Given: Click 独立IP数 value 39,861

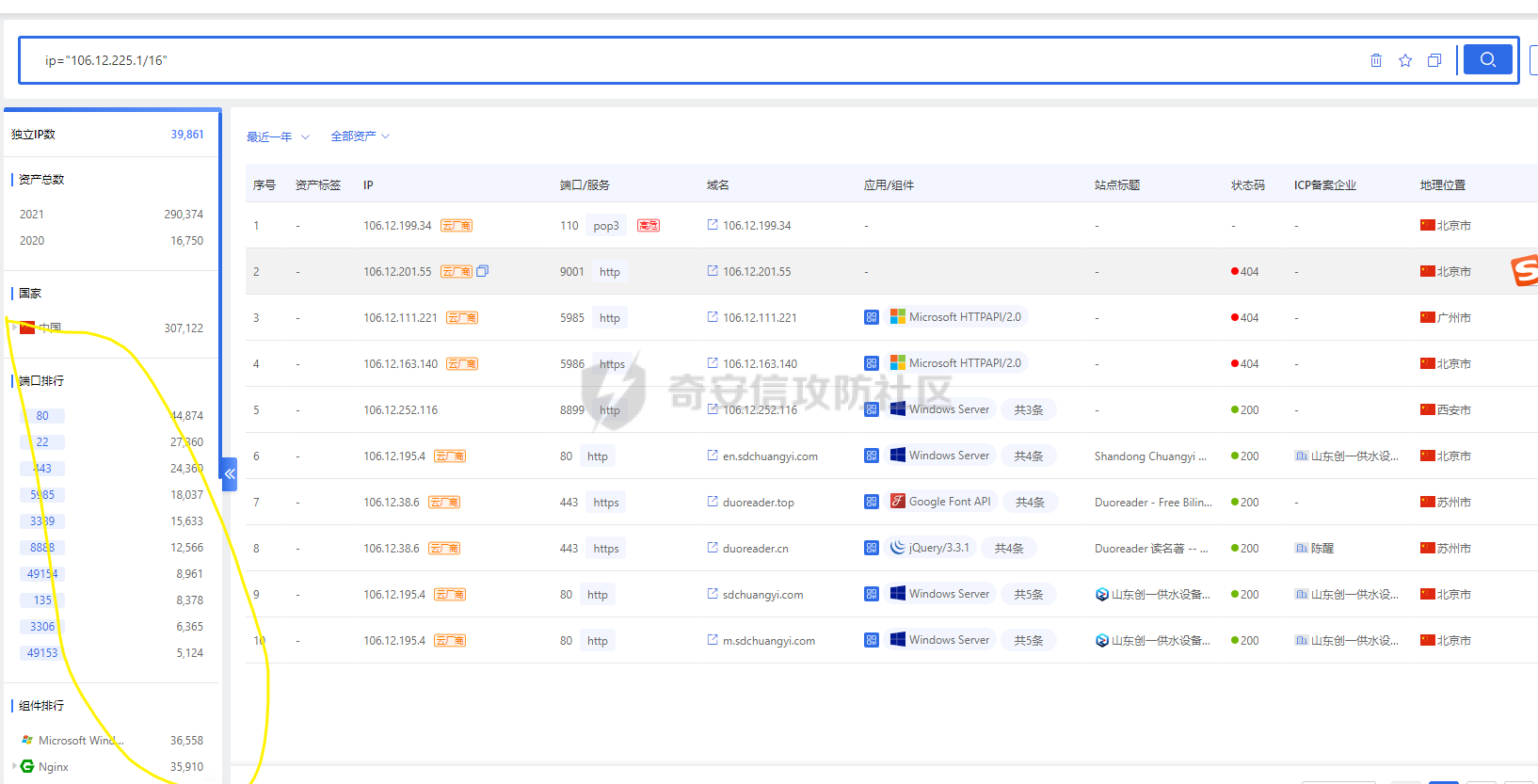Looking at the screenshot, I should tap(187, 135).
